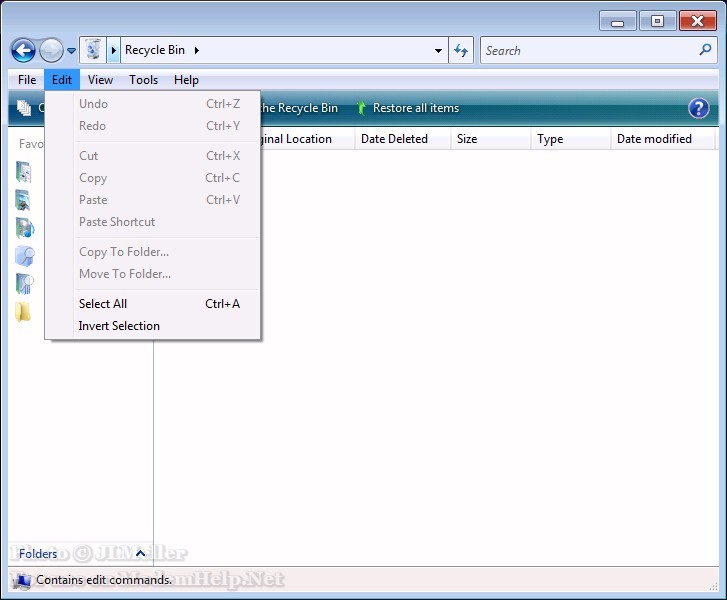The width and height of the screenshot is (727, 600).
Task: Open the Tools menu
Action: [x=143, y=80]
